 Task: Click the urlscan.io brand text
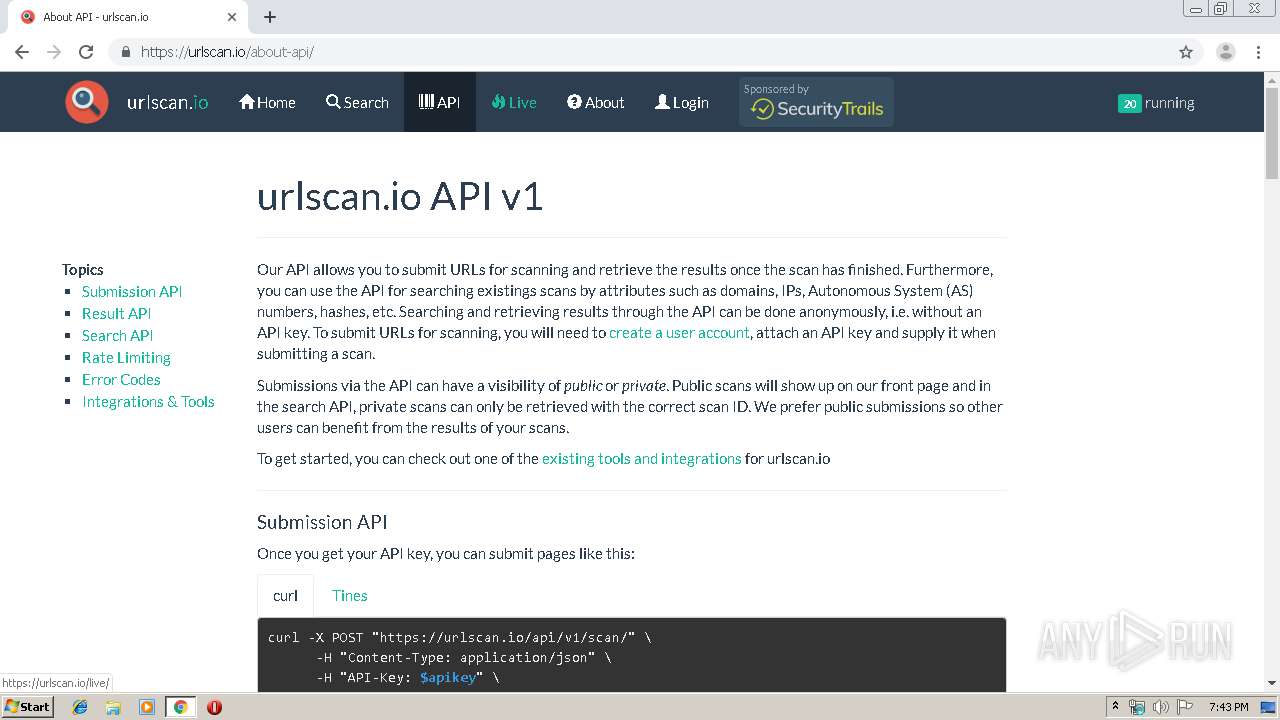coord(167,102)
